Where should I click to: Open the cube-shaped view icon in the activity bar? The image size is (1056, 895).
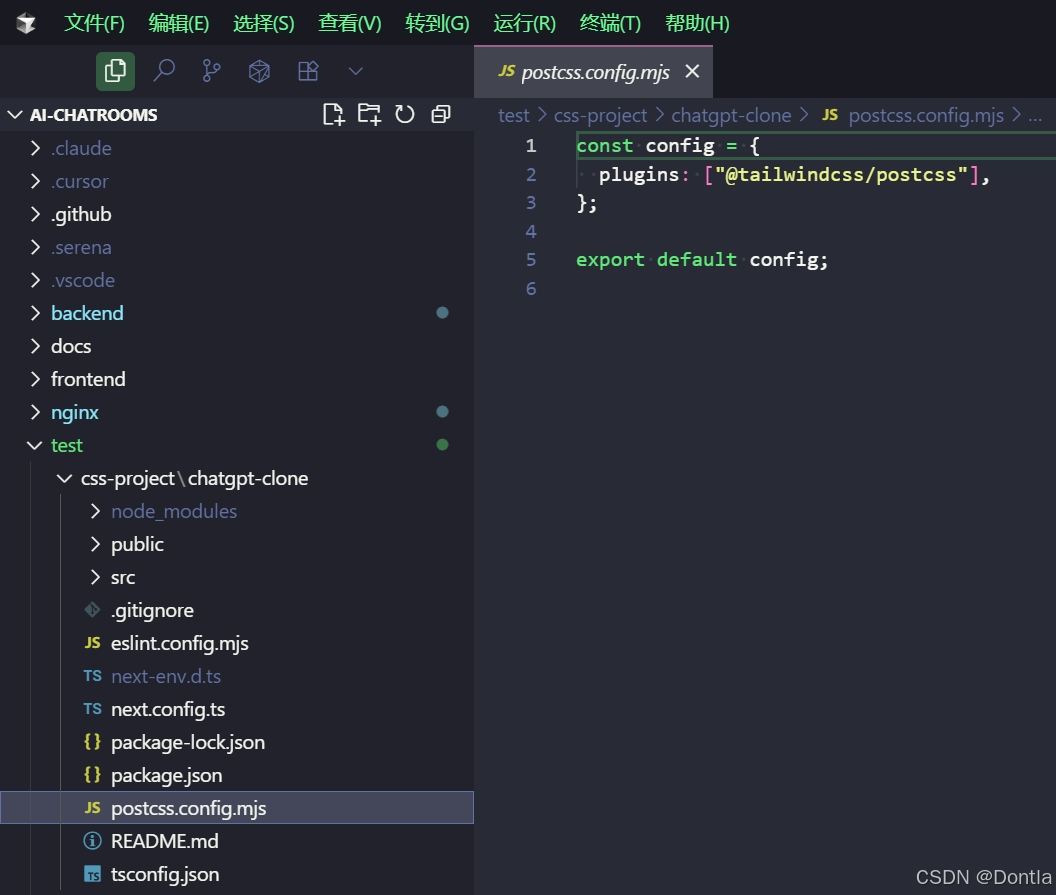pos(259,71)
